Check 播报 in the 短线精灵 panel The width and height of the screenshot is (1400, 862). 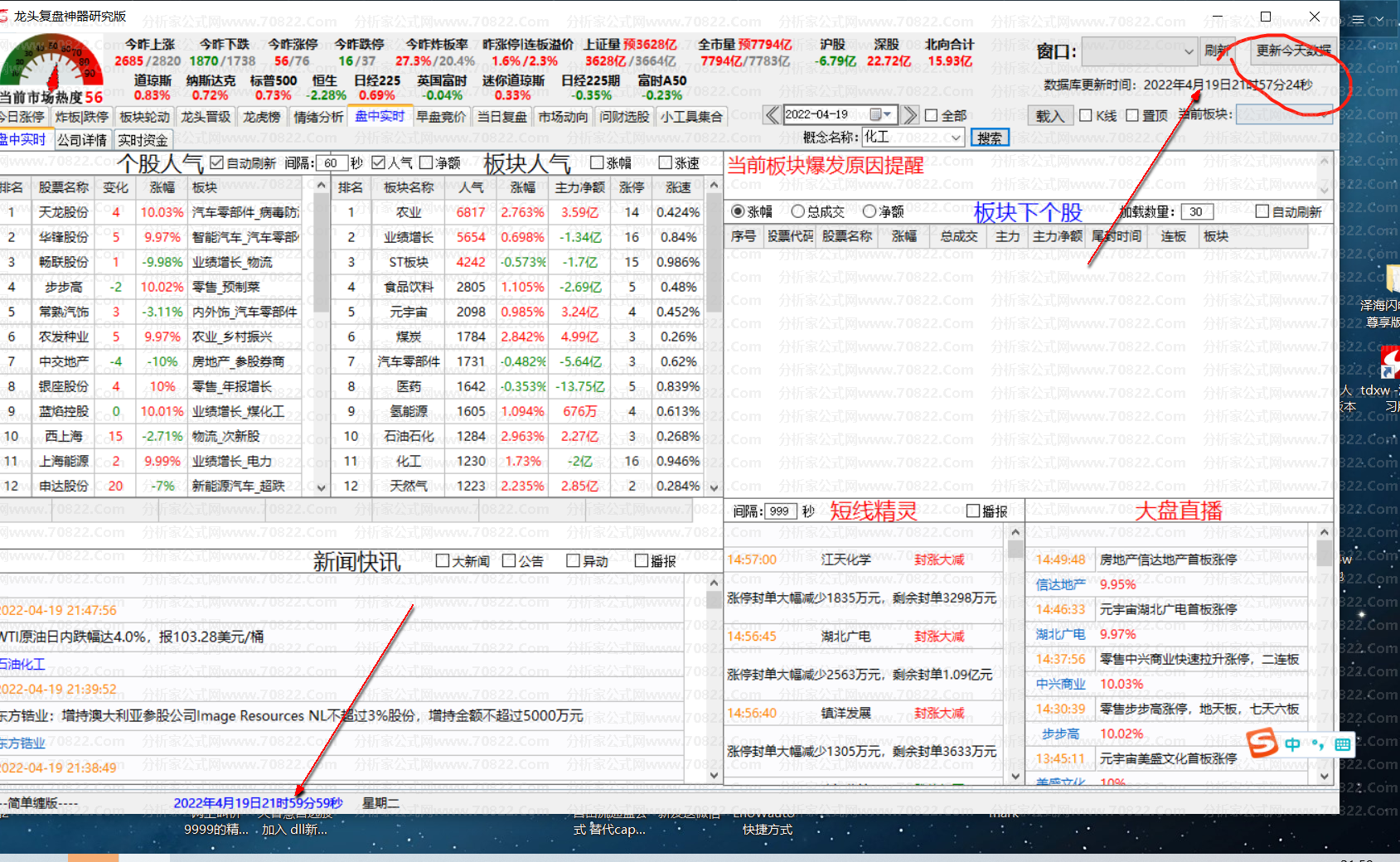(973, 511)
